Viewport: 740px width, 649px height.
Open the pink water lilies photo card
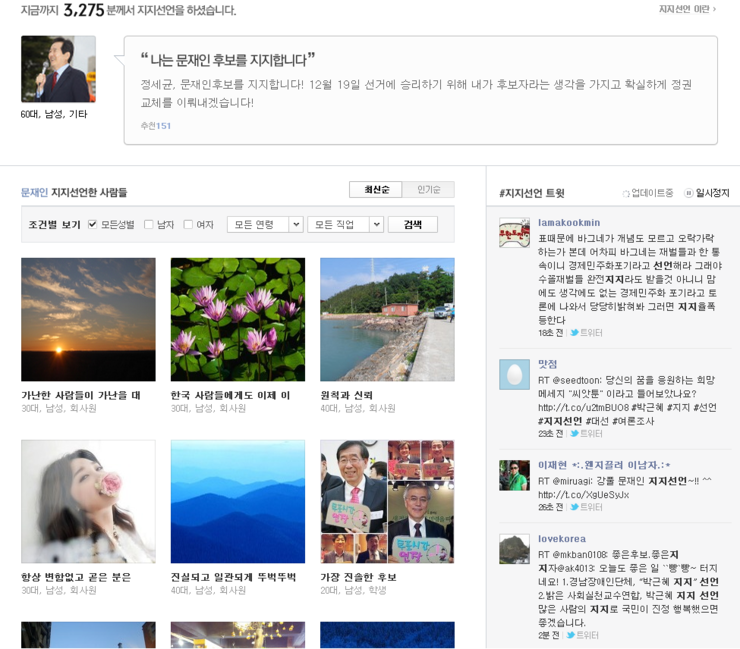coord(238,320)
